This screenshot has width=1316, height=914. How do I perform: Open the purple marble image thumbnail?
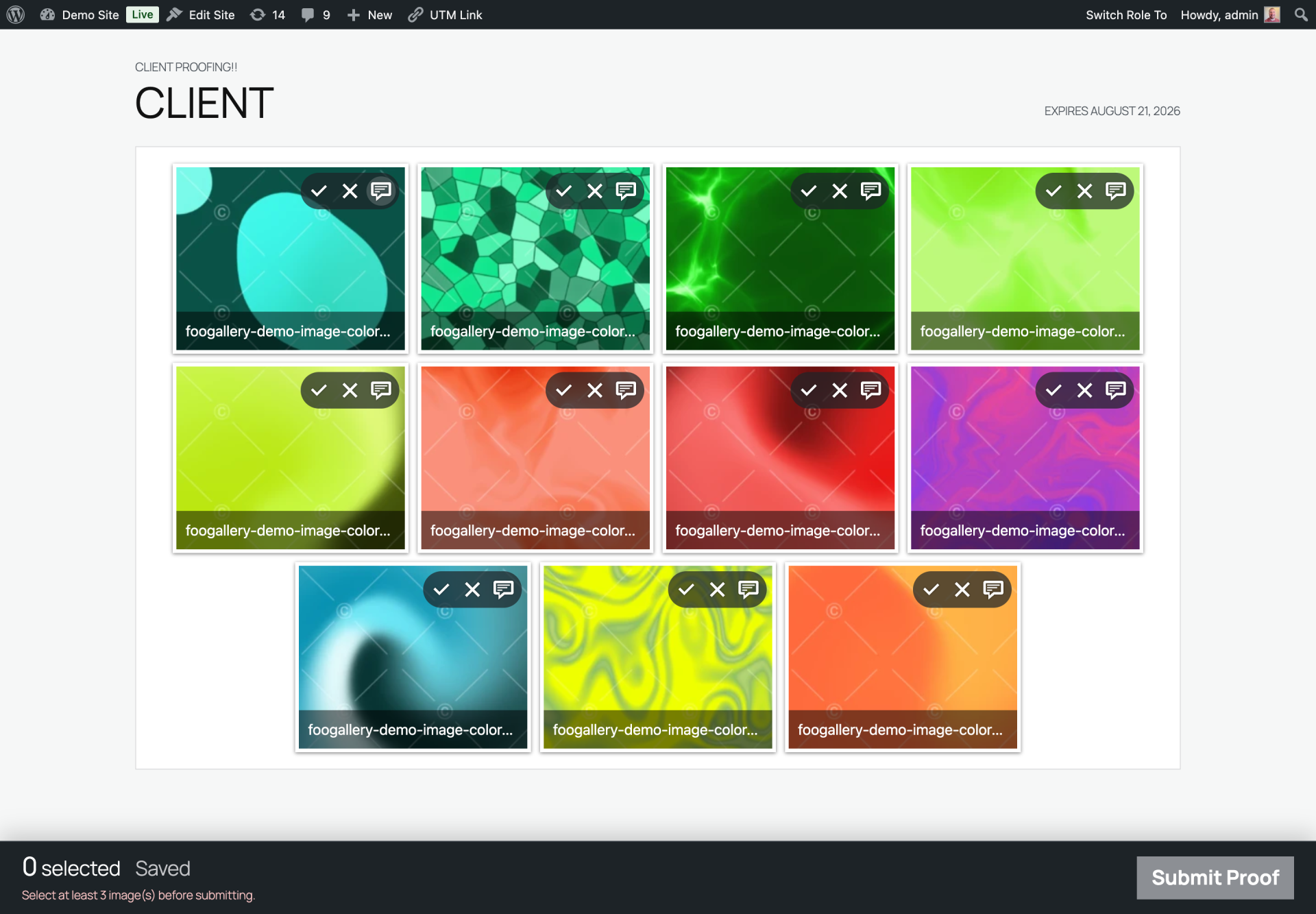pos(1025,458)
